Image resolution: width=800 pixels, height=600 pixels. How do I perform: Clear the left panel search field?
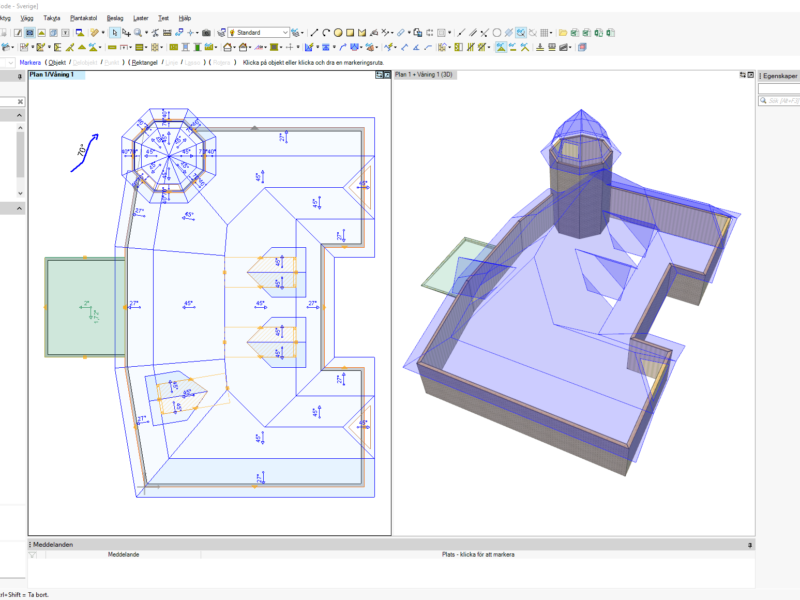pos(20,102)
